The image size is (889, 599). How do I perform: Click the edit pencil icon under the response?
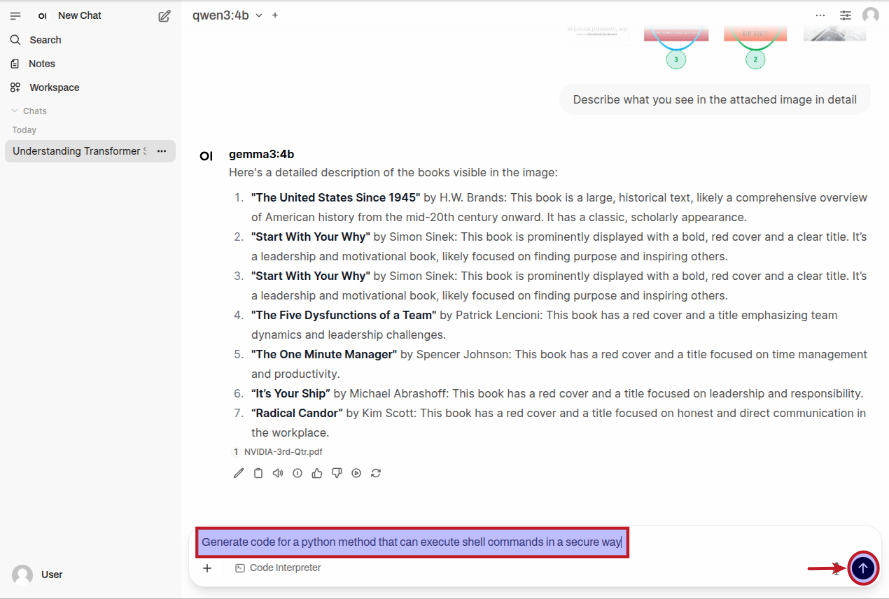pyautogui.click(x=238, y=473)
